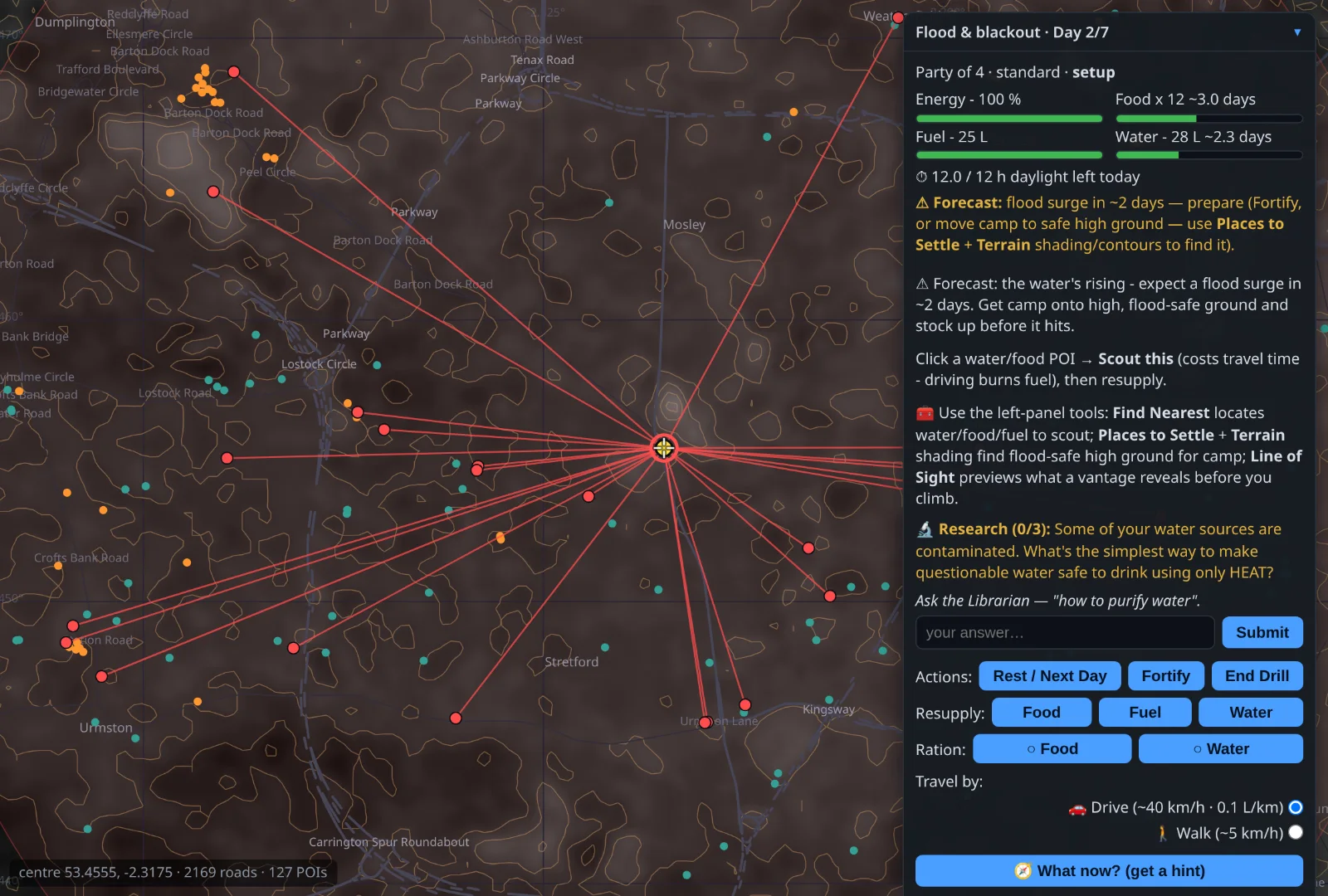Viewport: 1328px width, 896px height.
Task: Open red POI marker directly above Urmston label
Action: click(101, 677)
